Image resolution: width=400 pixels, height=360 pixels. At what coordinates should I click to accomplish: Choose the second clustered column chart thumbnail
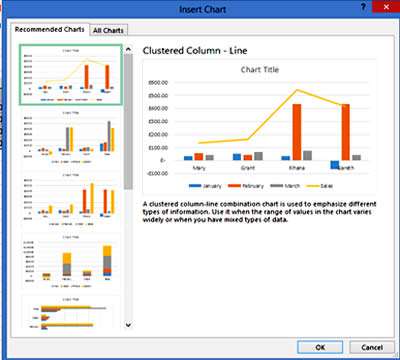tap(71, 137)
